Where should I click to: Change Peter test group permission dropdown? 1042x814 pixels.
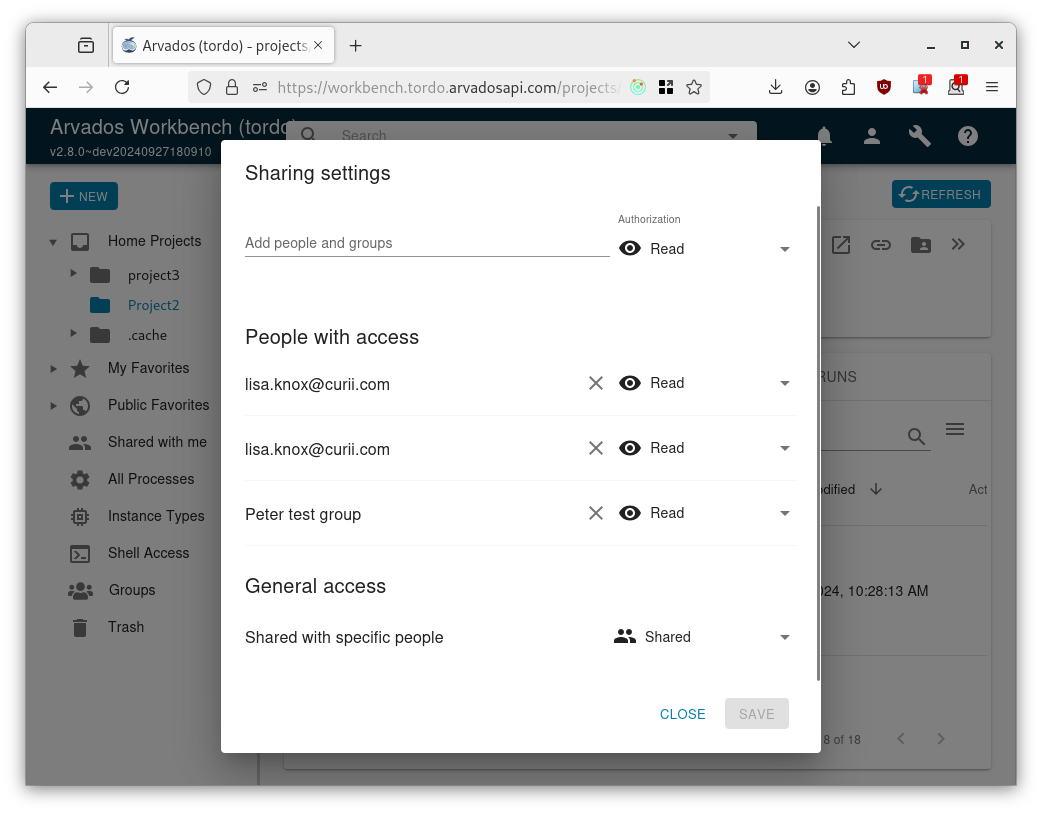[x=706, y=513]
